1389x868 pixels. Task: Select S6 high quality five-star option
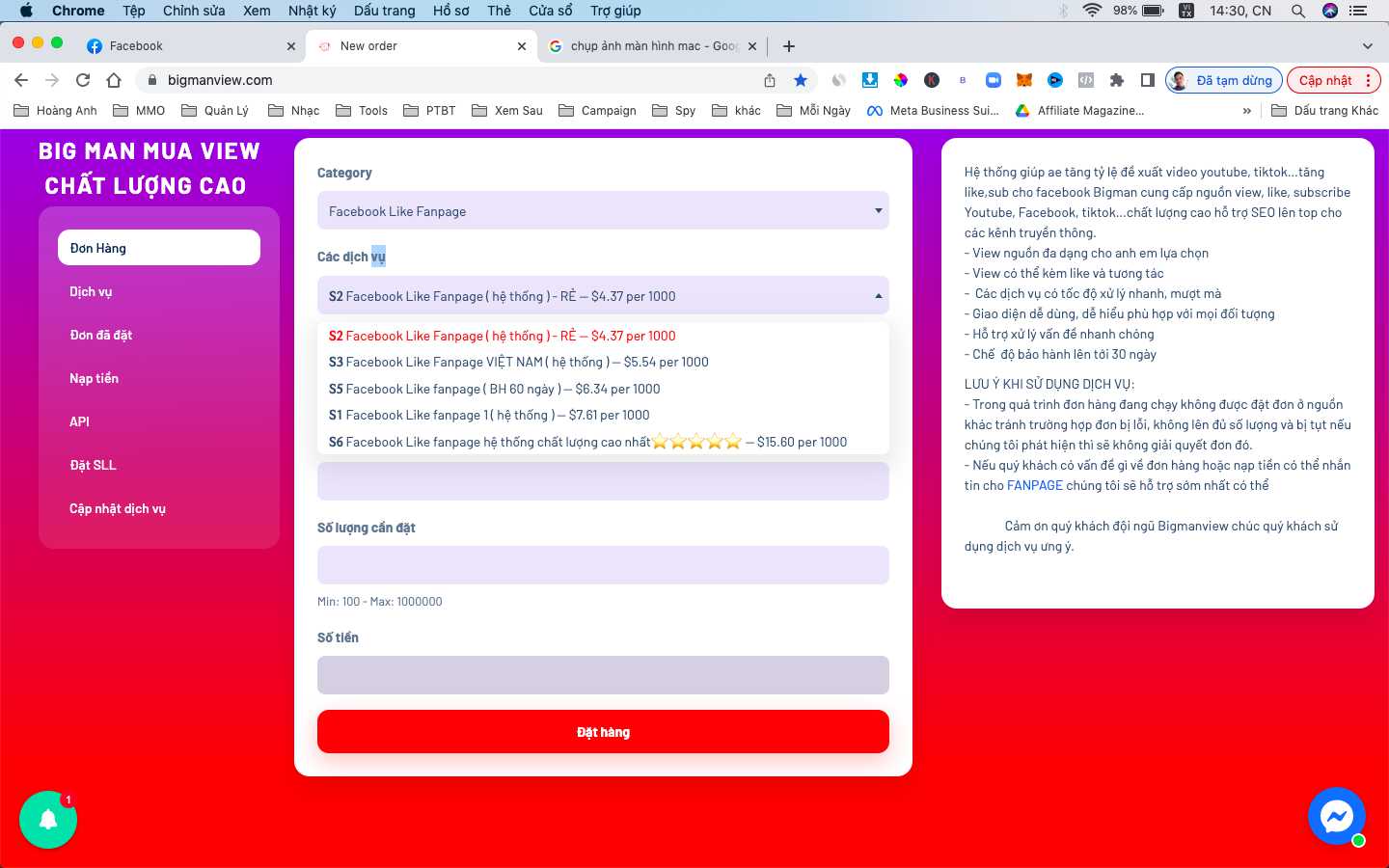pyautogui.click(x=603, y=442)
